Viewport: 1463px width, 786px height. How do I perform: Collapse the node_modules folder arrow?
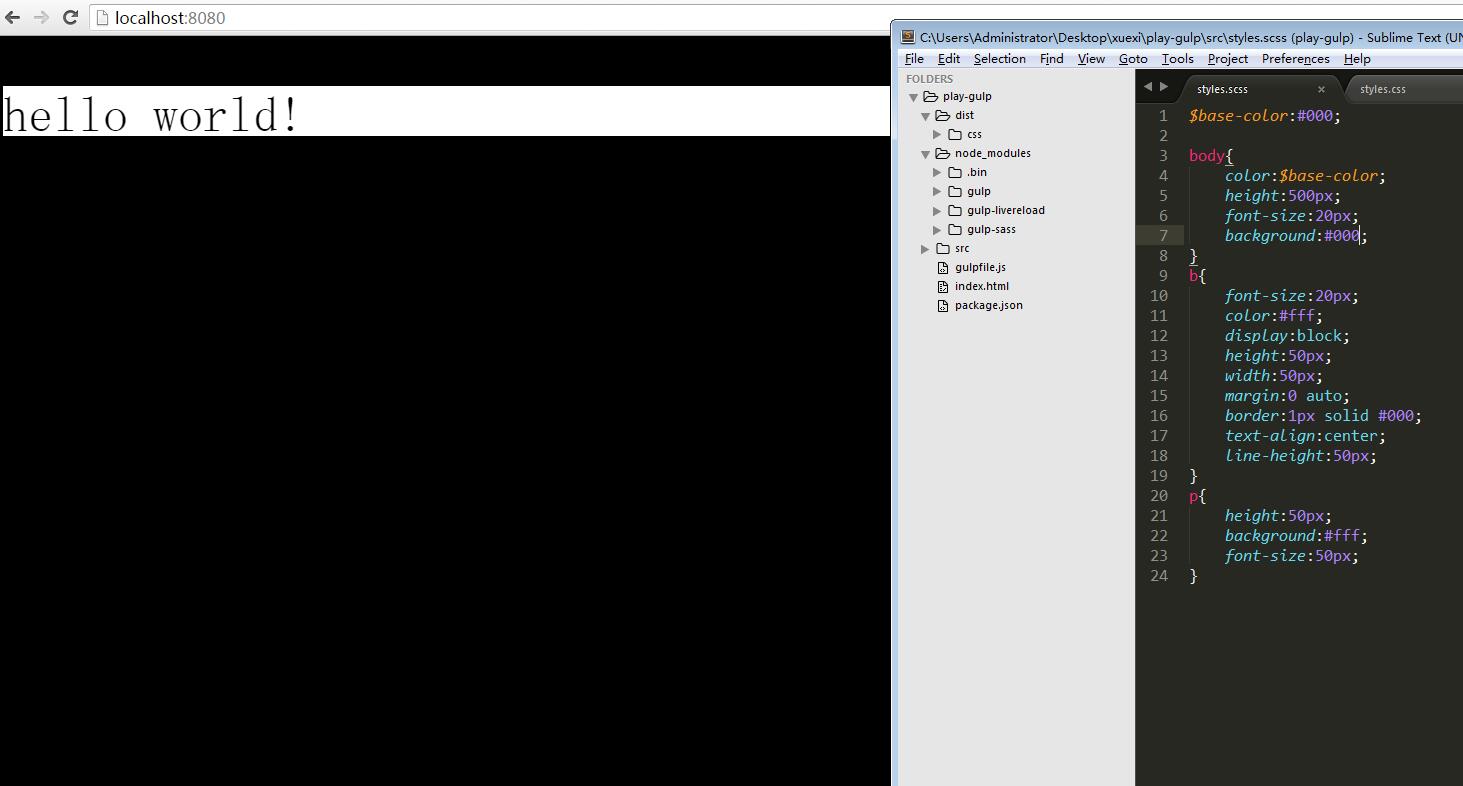926,154
